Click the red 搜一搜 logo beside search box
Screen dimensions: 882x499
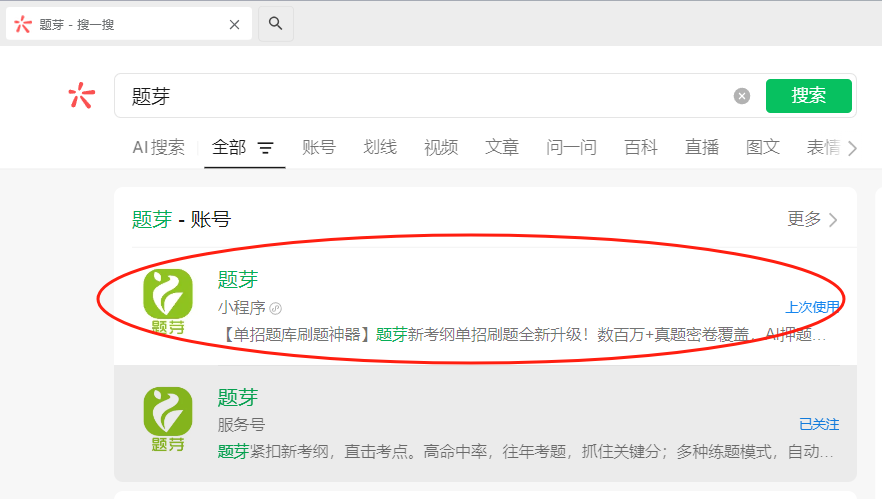coord(82,95)
